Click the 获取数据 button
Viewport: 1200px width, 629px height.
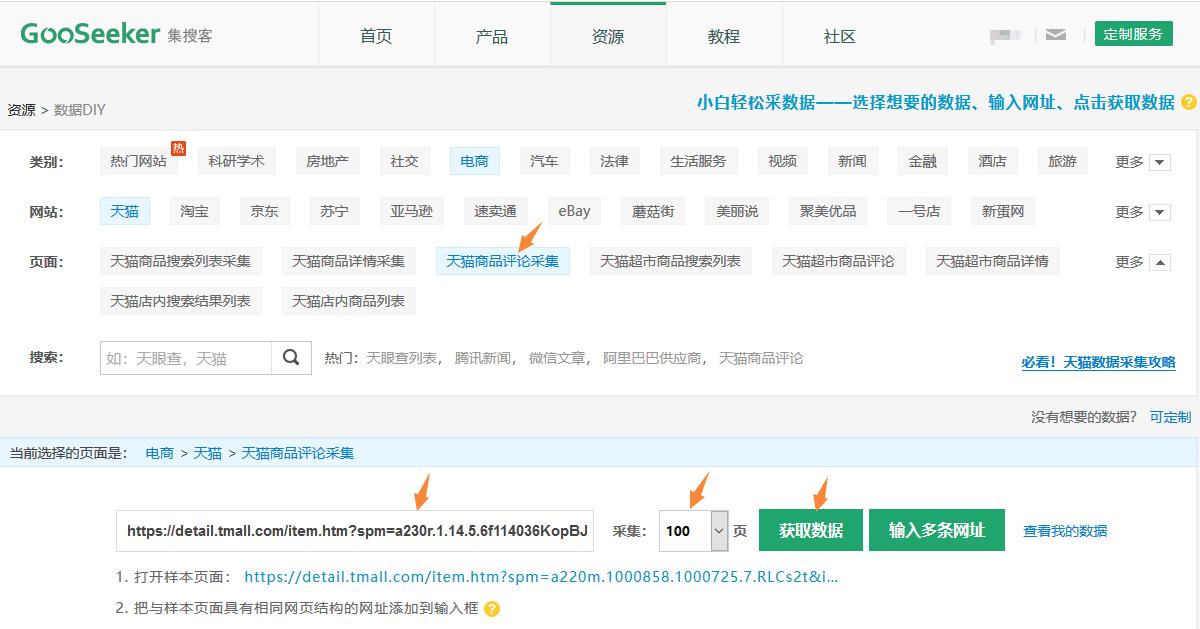click(x=809, y=529)
